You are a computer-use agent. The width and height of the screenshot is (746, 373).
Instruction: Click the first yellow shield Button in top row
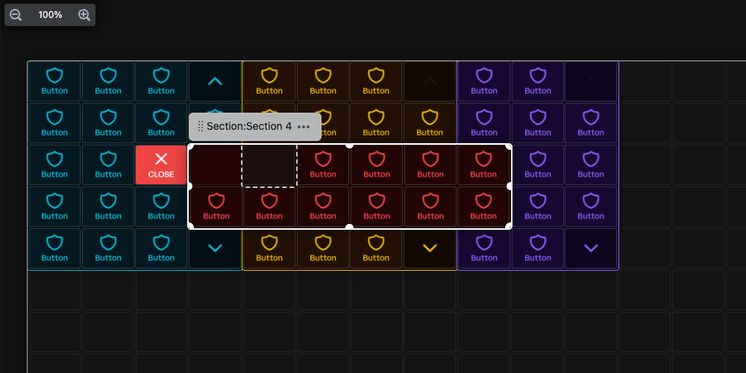click(x=269, y=81)
